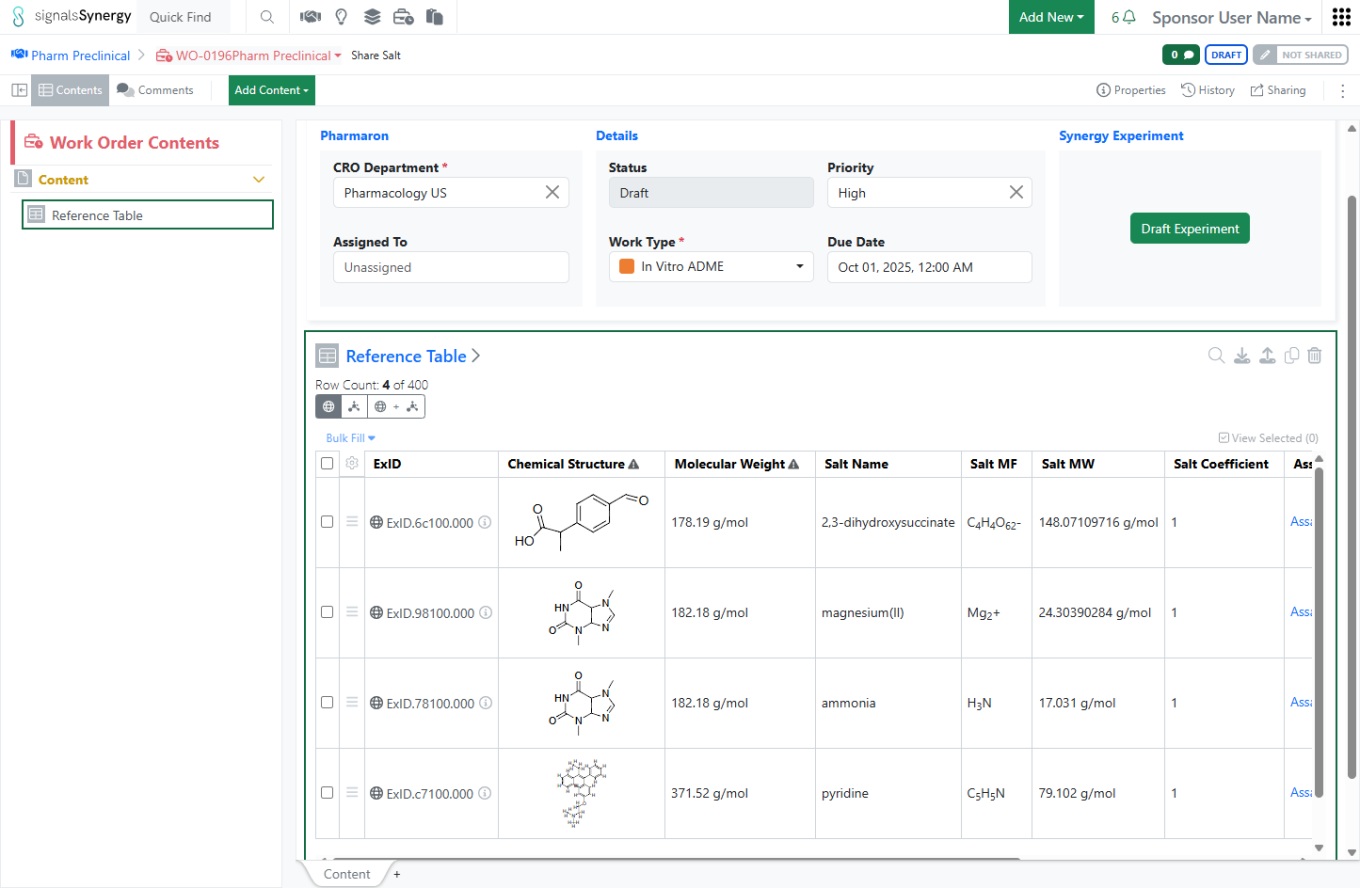
Task: Click the info icon next to ExID.6c100.000
Action: pos(485,522)
